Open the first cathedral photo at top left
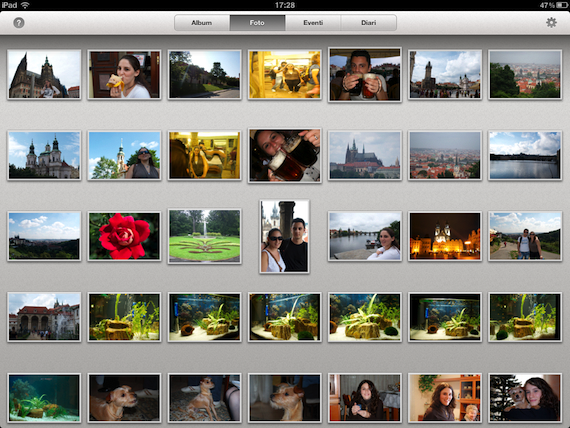The height and width of the screenshot is (428, 570). (44, 75)
